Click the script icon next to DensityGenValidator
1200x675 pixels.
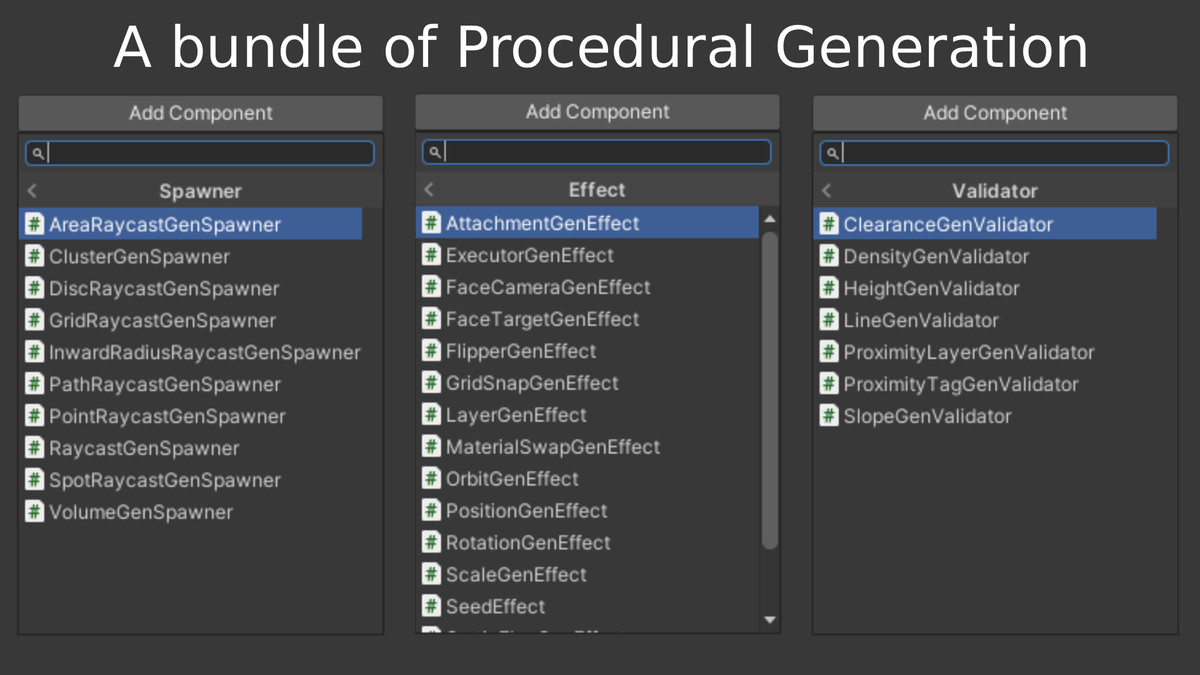(x=829, y=256)
